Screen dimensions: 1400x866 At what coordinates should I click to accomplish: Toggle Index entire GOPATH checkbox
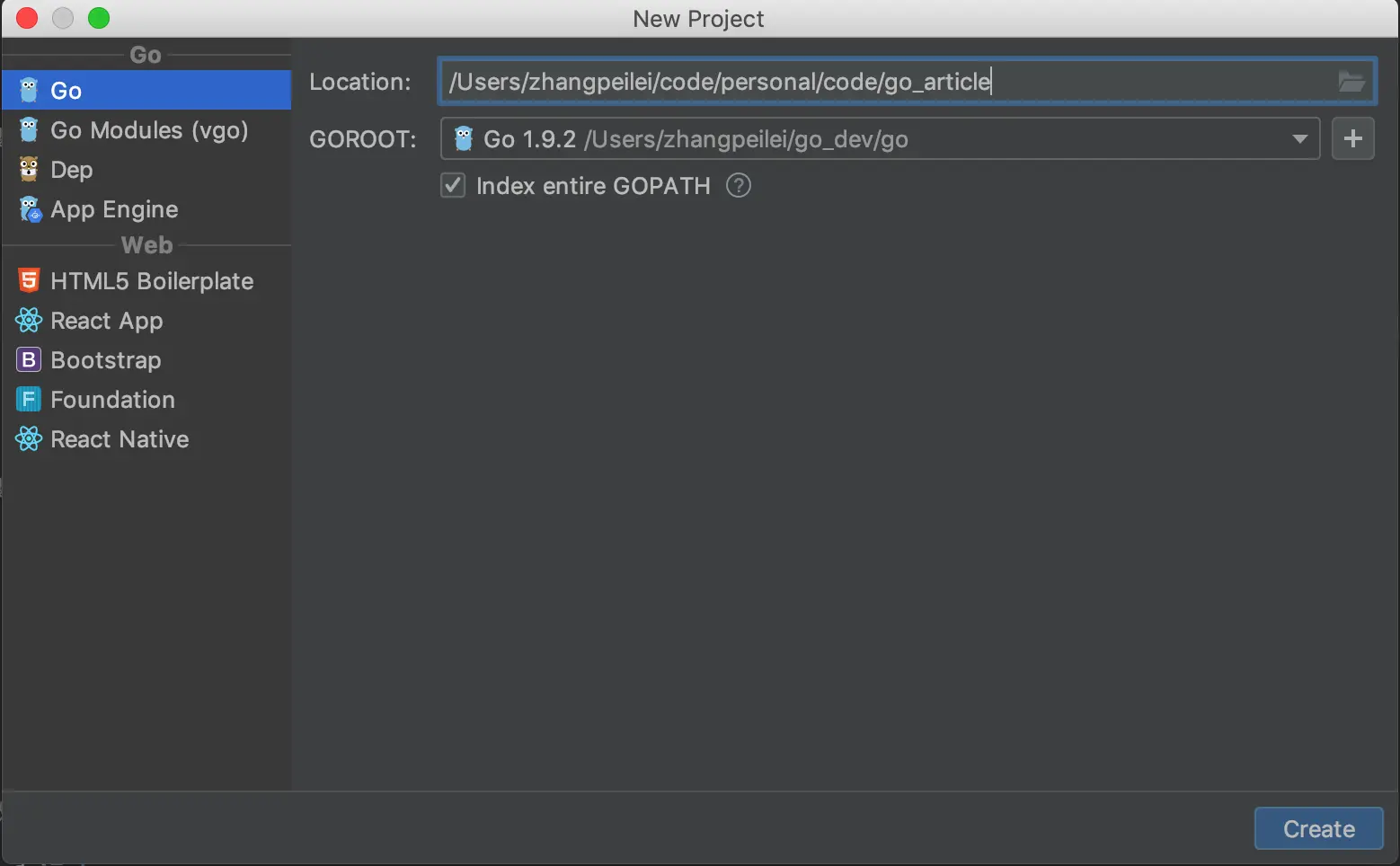point(453,186)
